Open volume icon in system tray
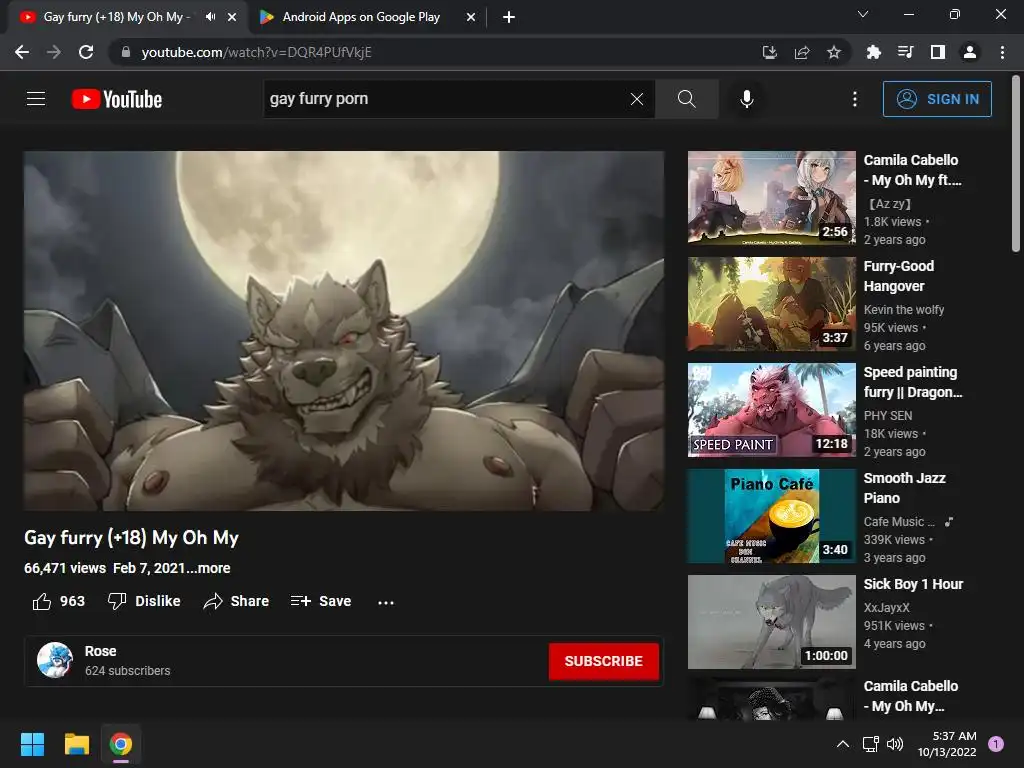The image size is (1024, 768). pyautogui.click(x=895, y=744)
